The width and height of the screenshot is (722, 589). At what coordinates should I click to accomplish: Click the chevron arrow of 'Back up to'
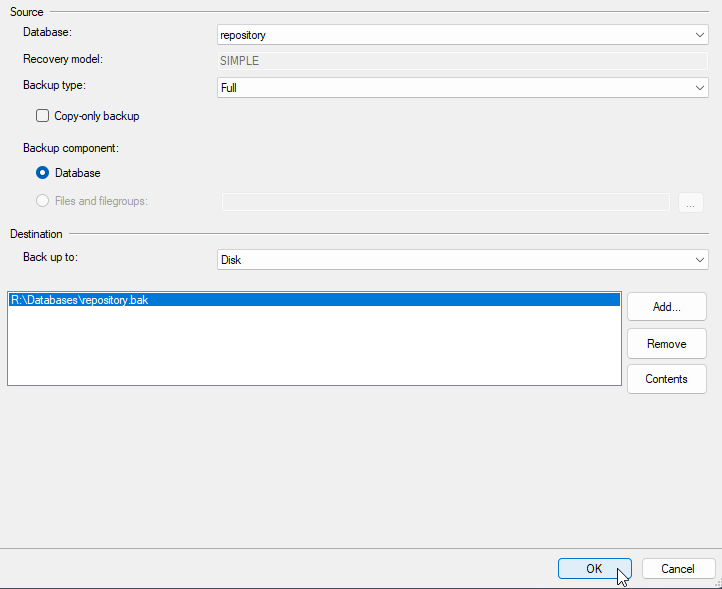point(700,260)
